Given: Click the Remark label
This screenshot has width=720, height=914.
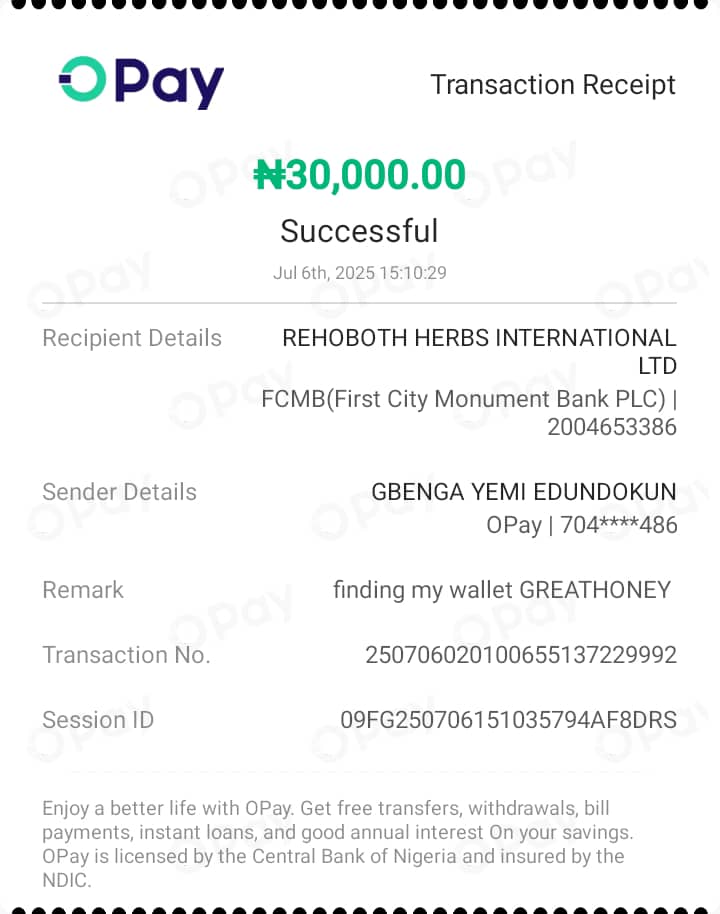Looking at the screenshot, I should click(x=83, y=590).
